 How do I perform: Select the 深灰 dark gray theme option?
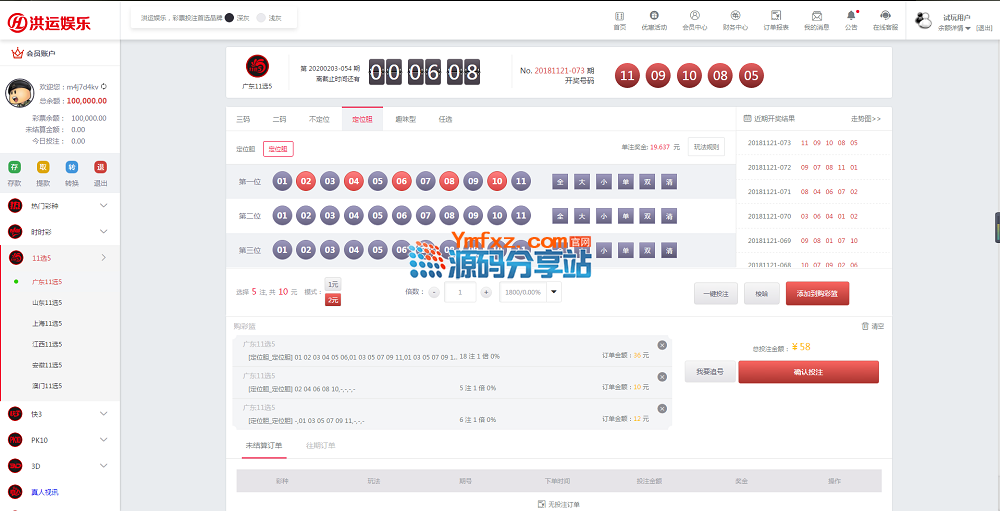click(229, 18)
